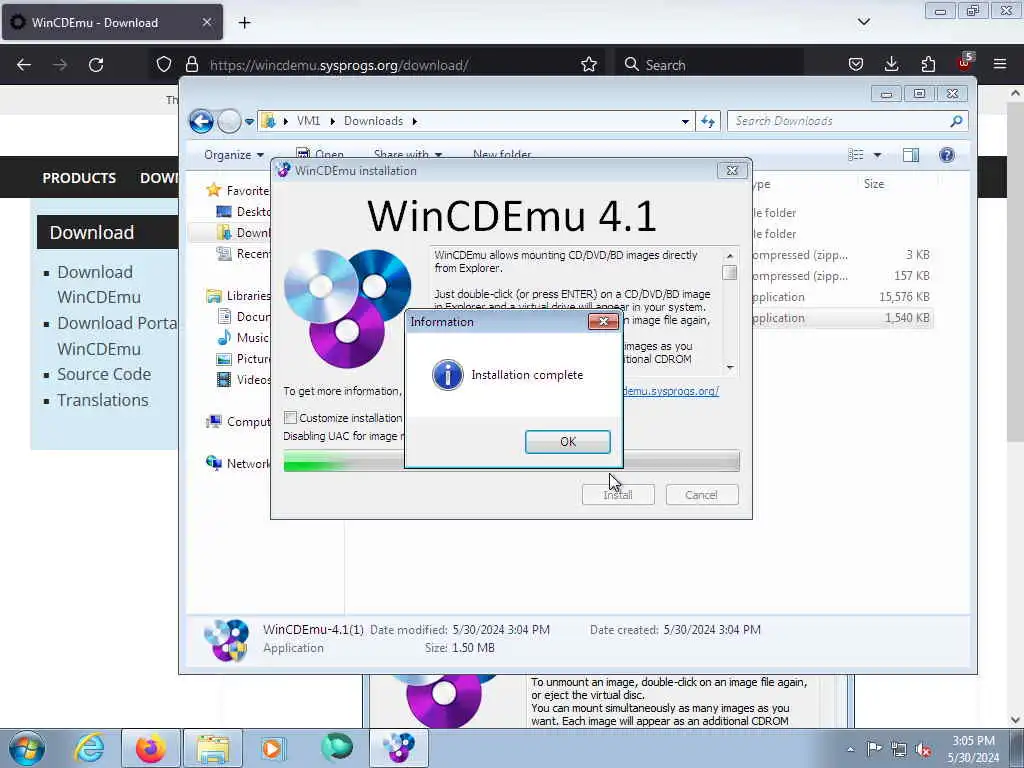
Task: Open the Firefox hamburger menu
Action: click(x=1000, y=65)
